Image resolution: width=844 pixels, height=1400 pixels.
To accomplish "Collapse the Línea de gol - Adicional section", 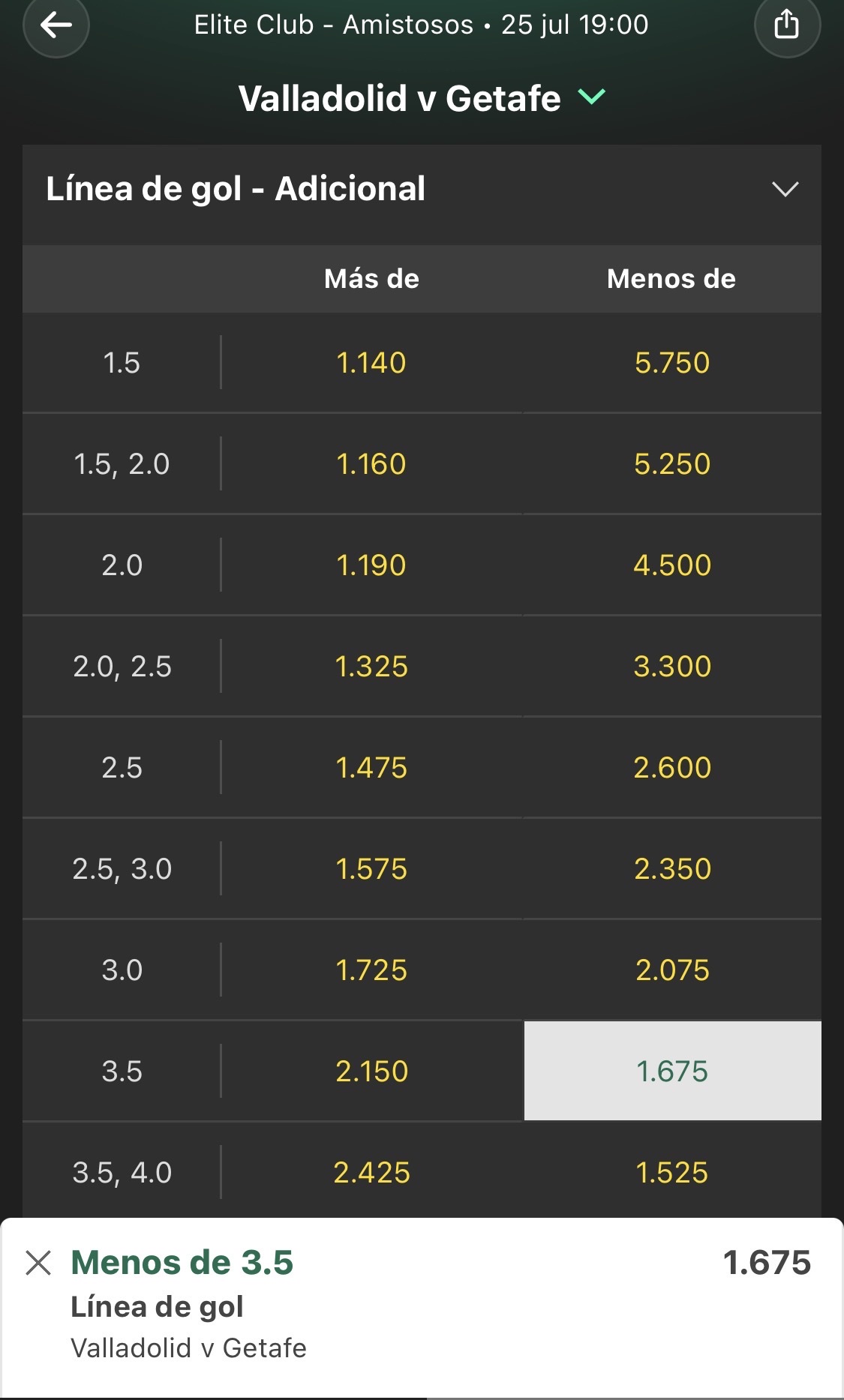I will click(x=785, y=189).
